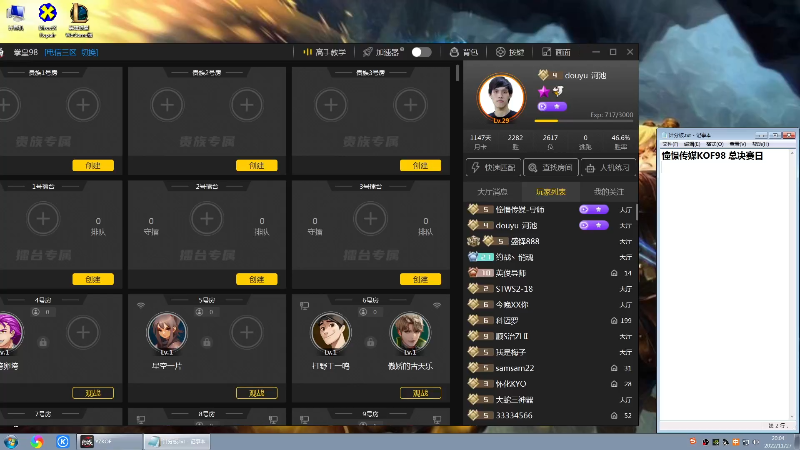Viewport: 800px width, 450px height.
Task: Click 创建 in noble room 1
Action: click(93, 165)
